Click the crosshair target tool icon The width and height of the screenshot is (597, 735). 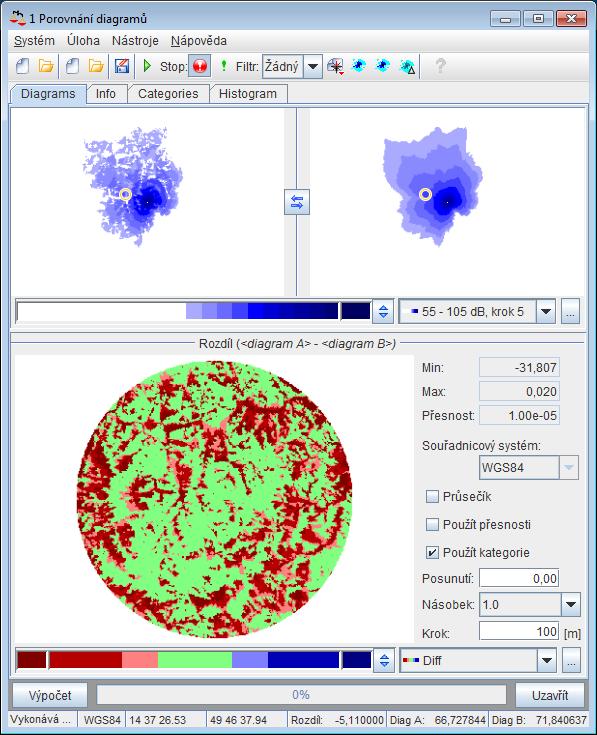point(336,66)
